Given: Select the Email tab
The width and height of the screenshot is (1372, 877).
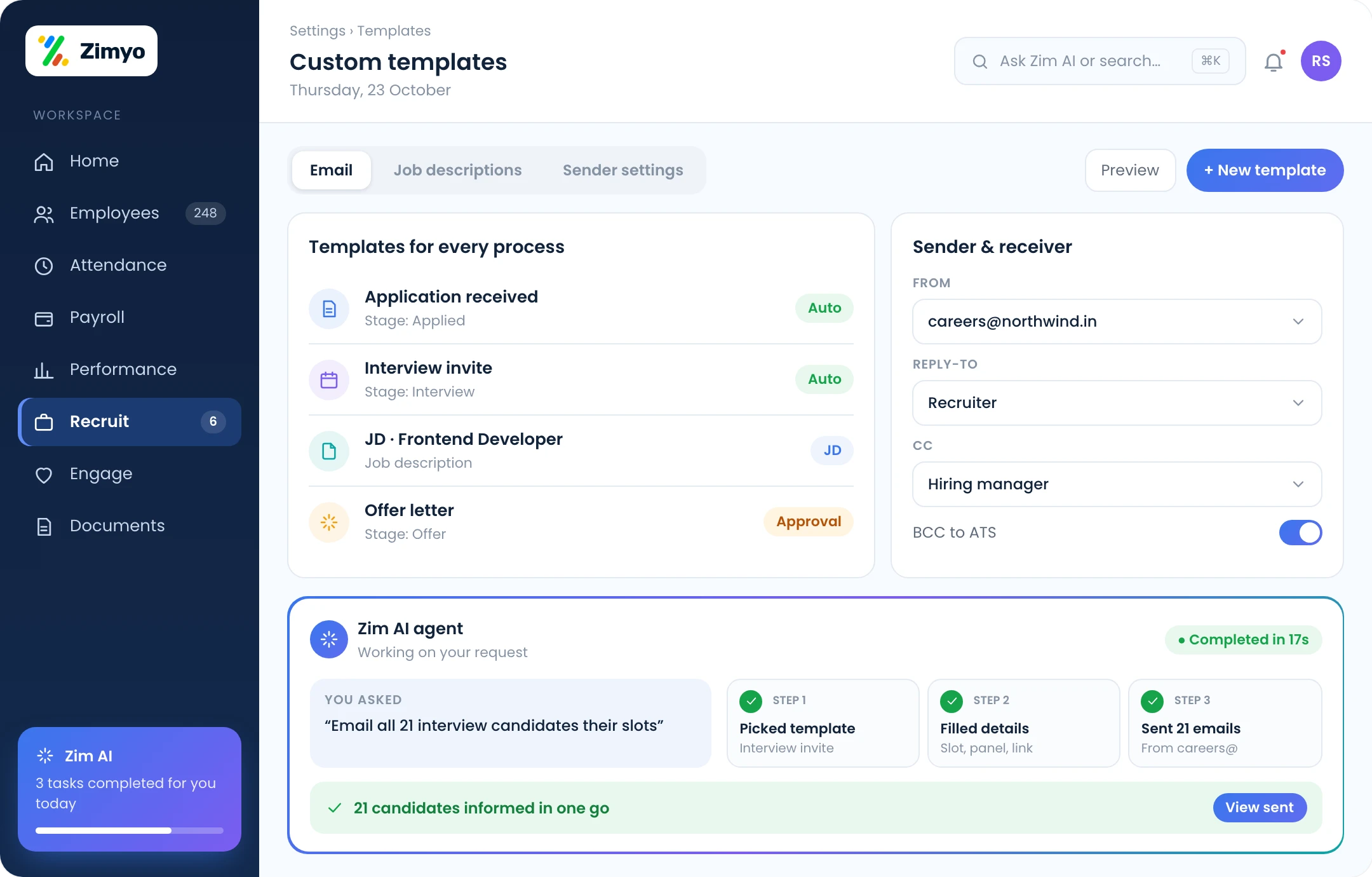Looking at the screenshot, I should (x=331, y=170).
